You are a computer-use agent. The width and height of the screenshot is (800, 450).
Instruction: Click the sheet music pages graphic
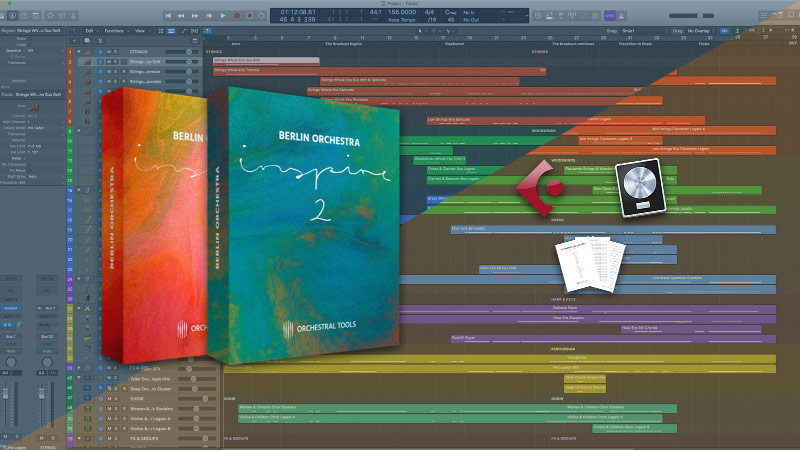tap(590, 264)
